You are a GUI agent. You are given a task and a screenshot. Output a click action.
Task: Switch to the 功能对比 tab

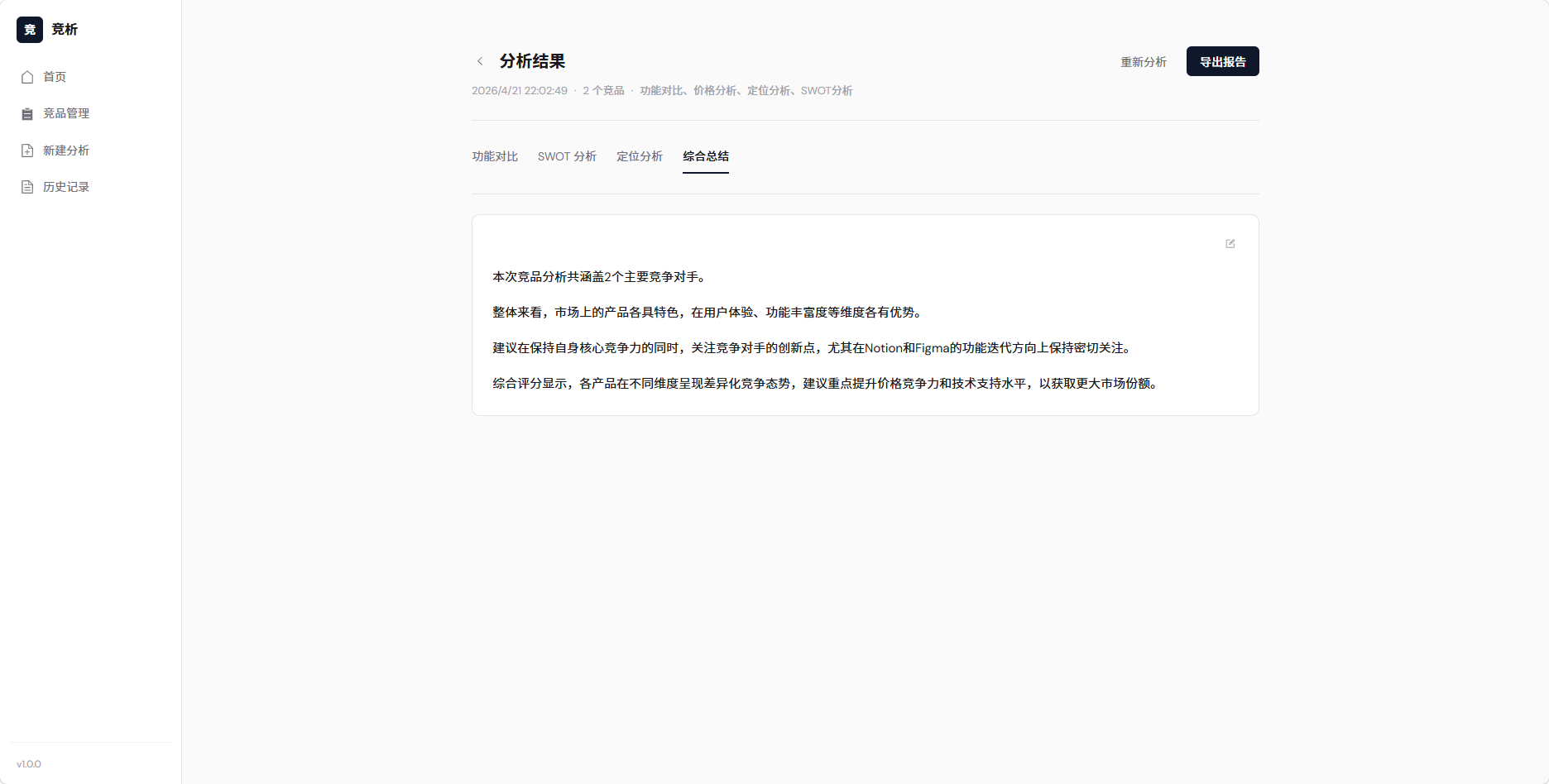pos(495,156)
